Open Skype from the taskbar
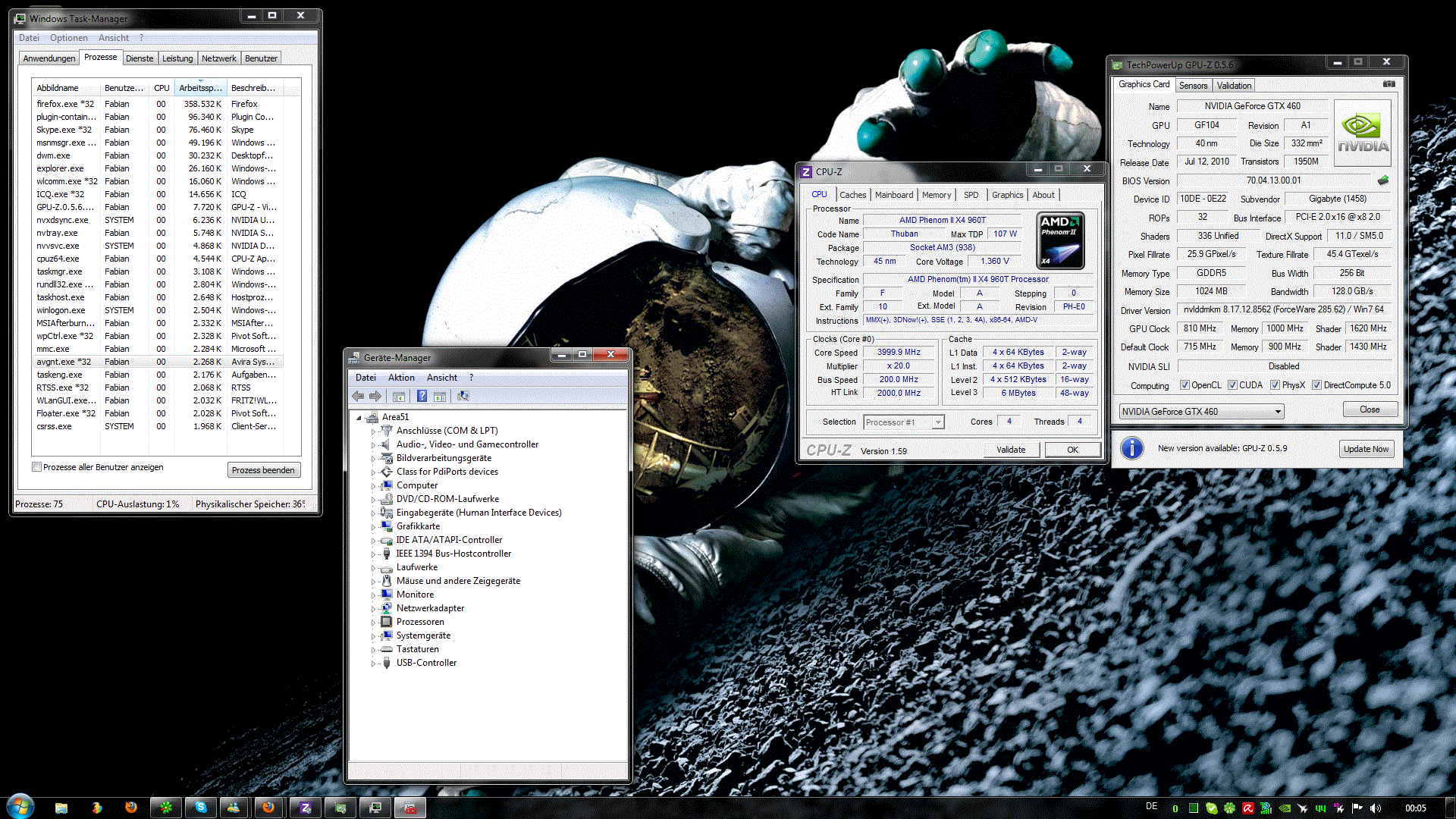Viewport: 1456px width, 819px height. pos(201,808)
